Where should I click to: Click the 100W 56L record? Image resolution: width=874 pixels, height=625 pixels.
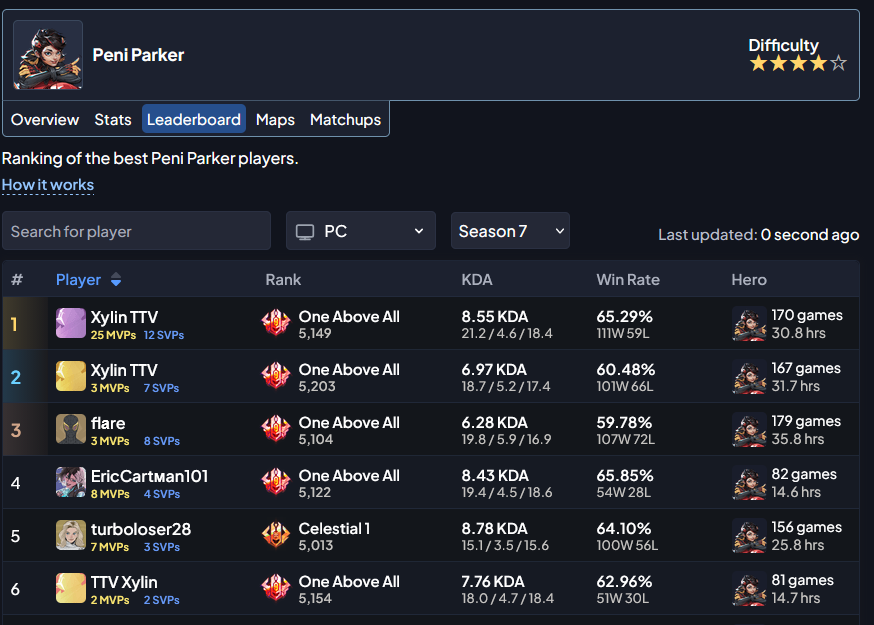point(627,545)
